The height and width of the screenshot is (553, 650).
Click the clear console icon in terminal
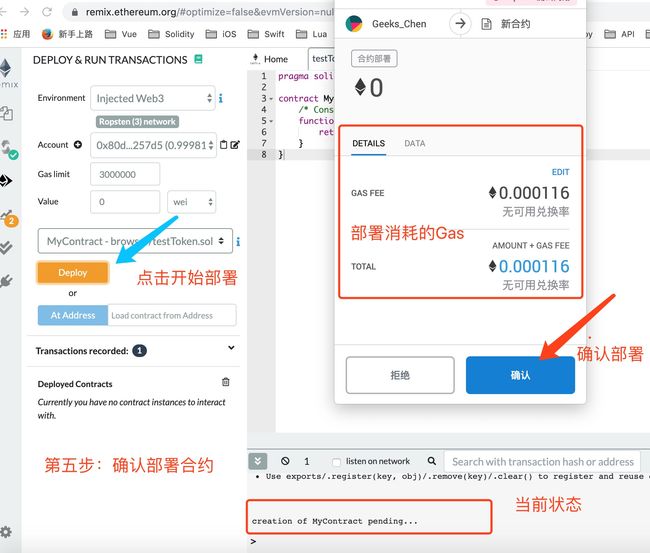pos(285,461)
